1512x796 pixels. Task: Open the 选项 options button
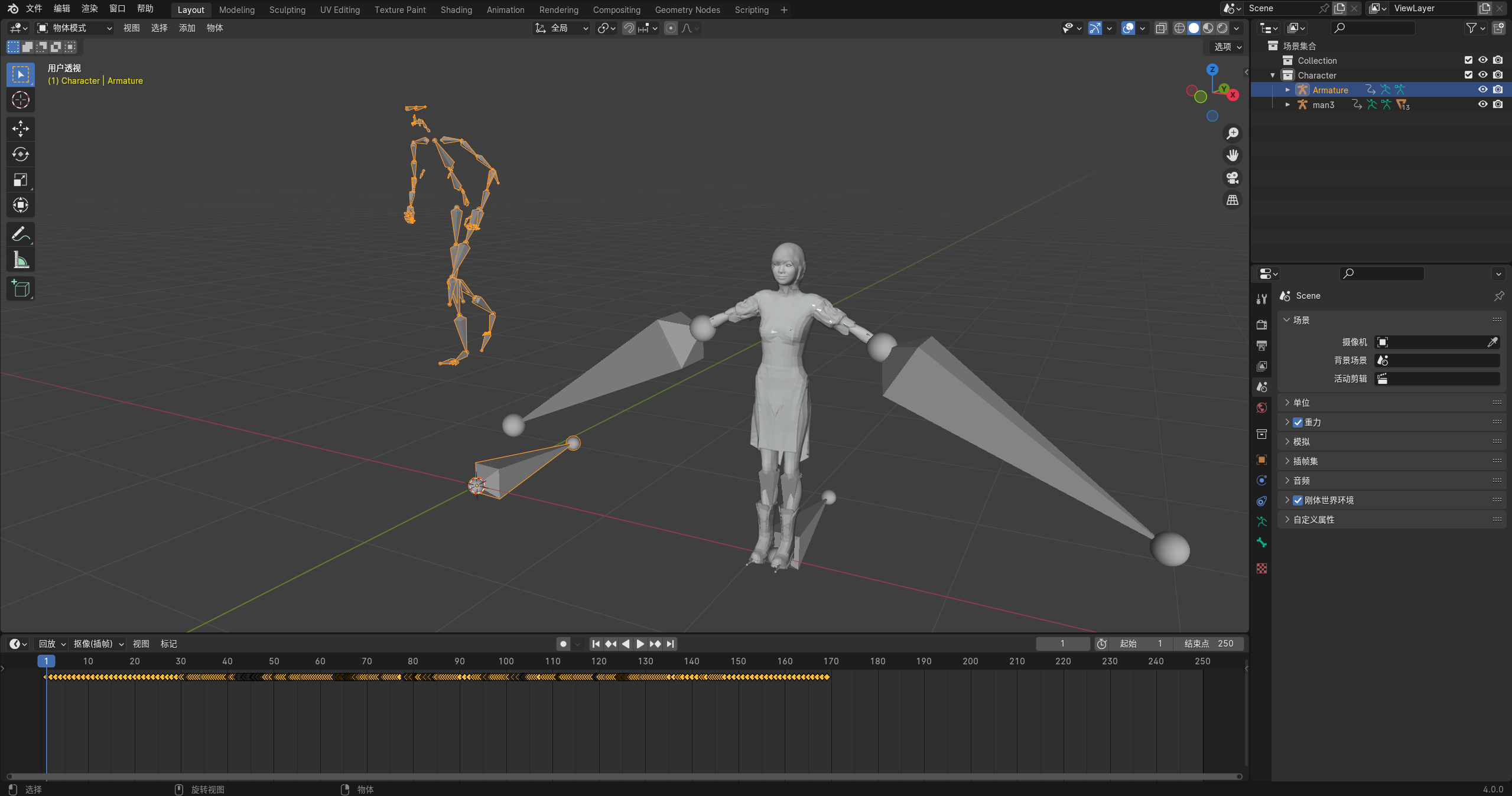coord(1228,47)
